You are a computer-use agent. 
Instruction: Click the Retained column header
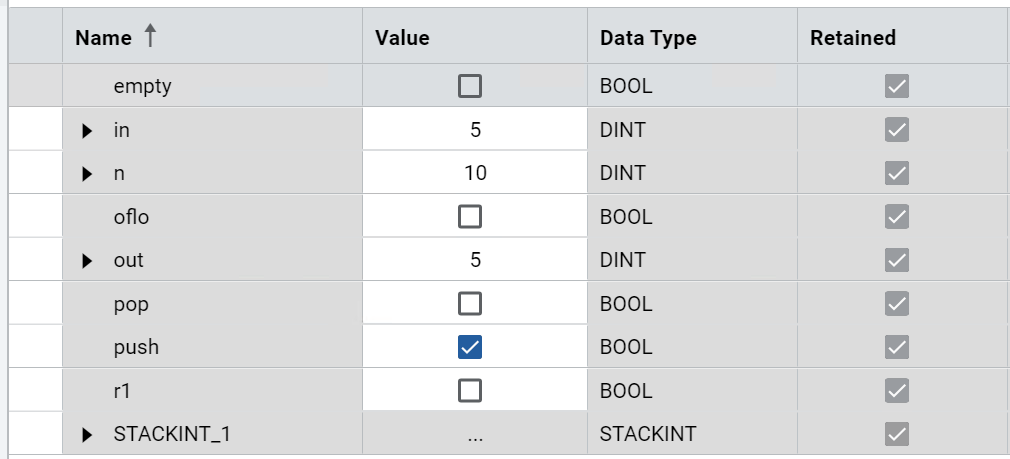point(852,38)
